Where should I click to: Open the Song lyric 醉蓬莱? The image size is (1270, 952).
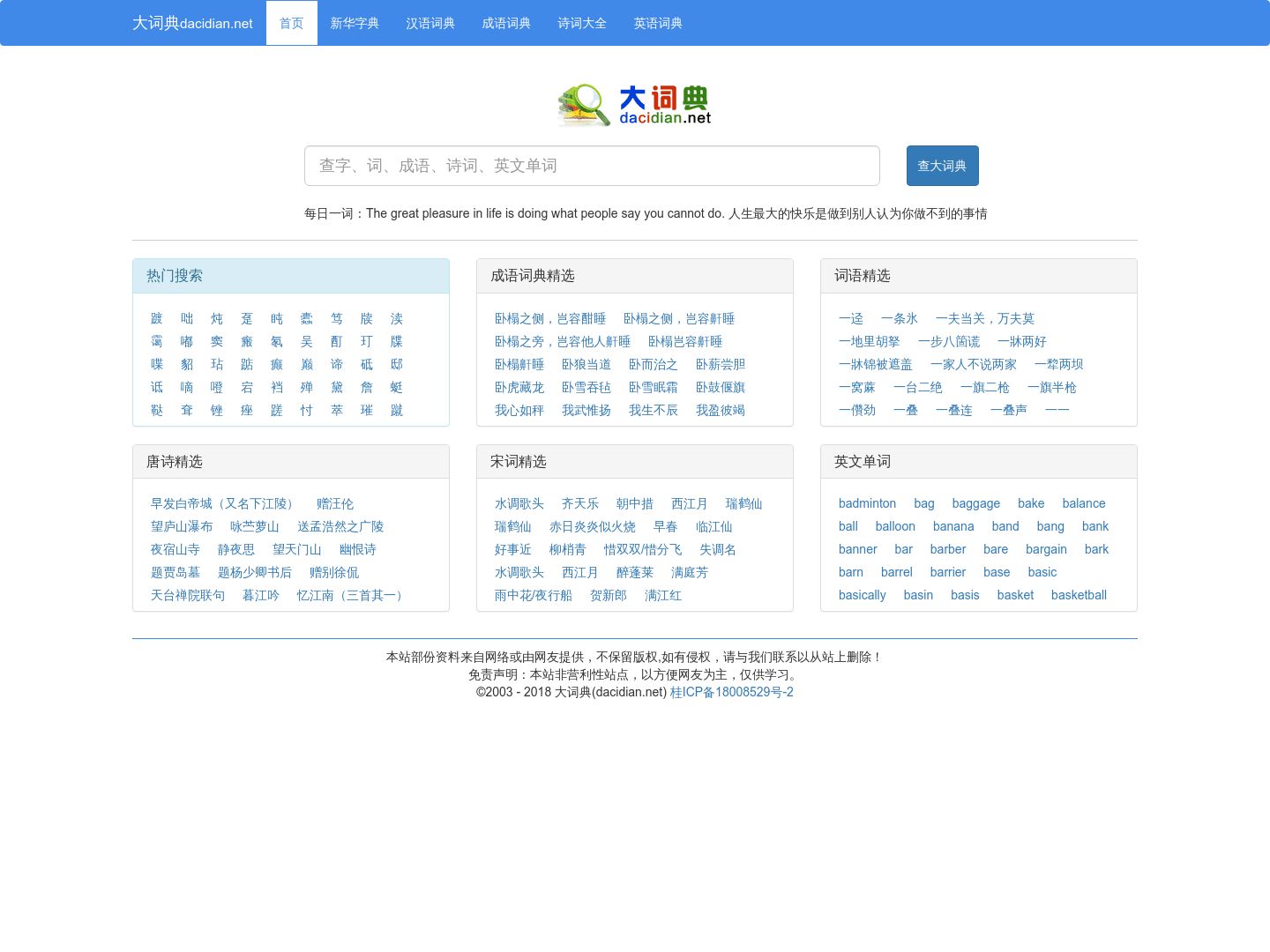[x=635, y=572]
